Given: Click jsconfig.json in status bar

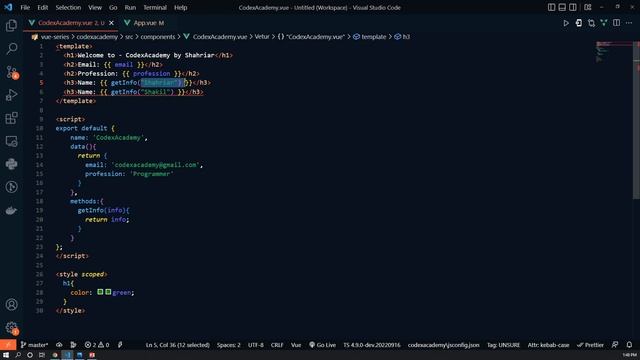Looking at the screenshot, I should click(443, 345).
